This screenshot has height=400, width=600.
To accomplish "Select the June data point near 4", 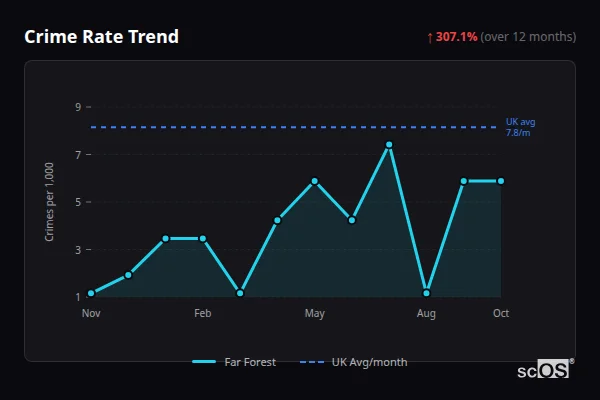I will [352, 220].
